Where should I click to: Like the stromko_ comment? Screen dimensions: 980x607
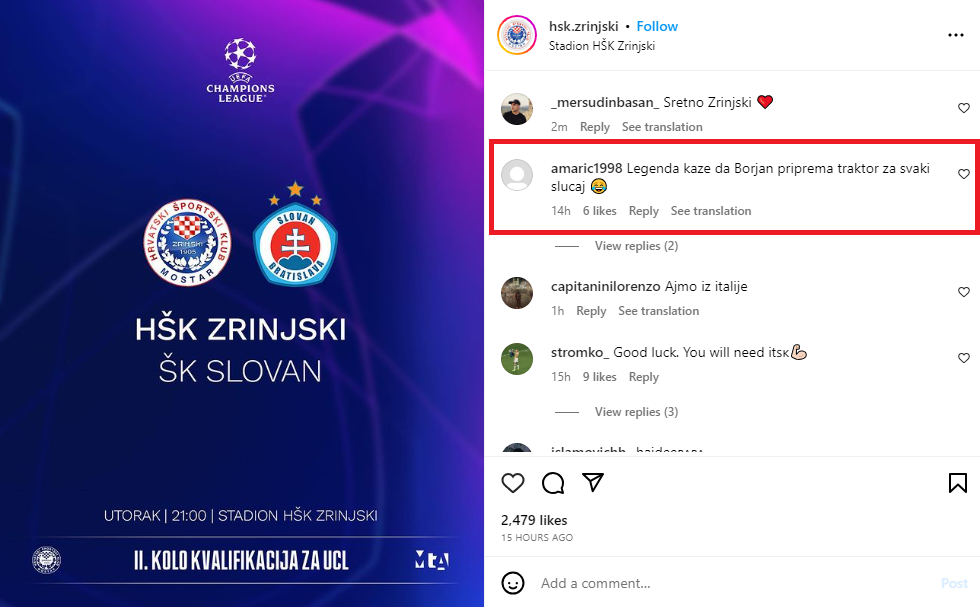click(964, 358)
